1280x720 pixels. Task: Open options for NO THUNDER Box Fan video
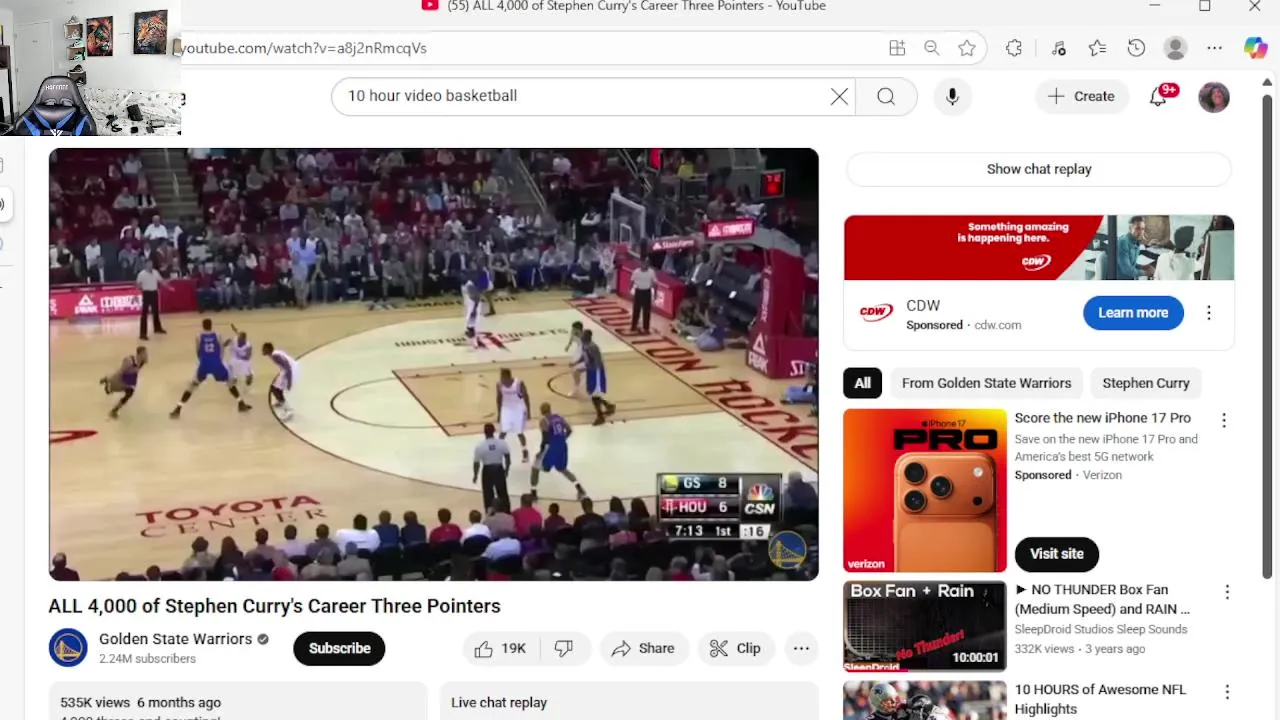(x=1227, y=592)
